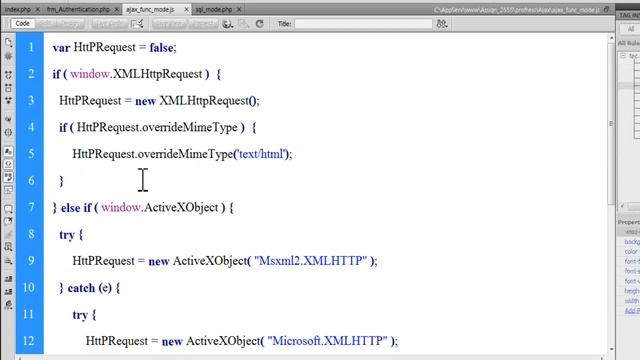The height and width of the screenshot is (360, 640).
Task: Close the sql_mode.php tab
Action: (x=239, y=9)
